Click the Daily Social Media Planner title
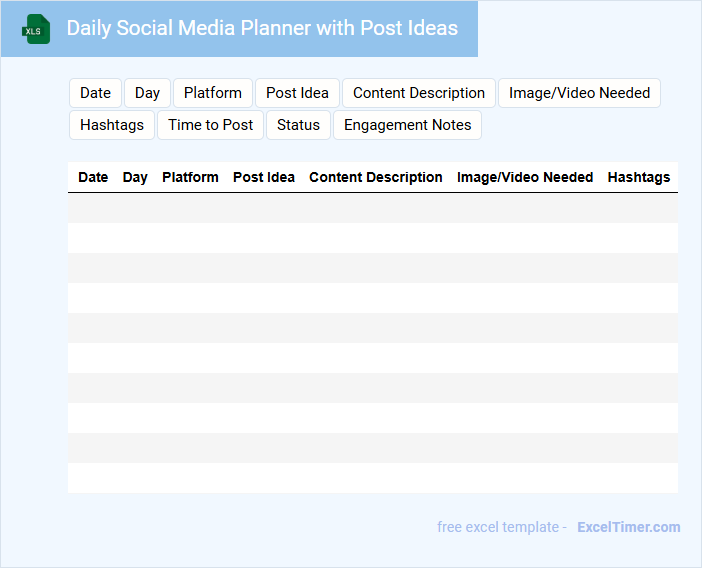702x568 pixels. pyautogui.click(x=262, y=28)
